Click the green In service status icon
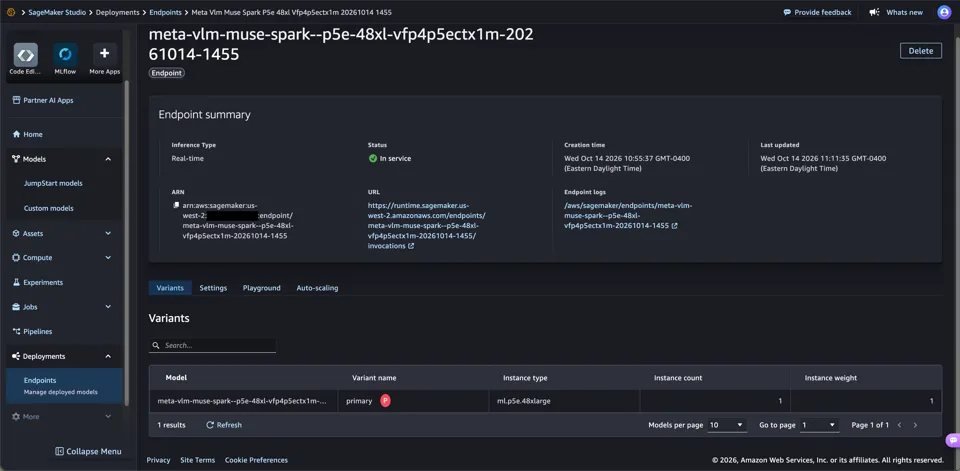 pyautogui.click(x=373, y=158)
